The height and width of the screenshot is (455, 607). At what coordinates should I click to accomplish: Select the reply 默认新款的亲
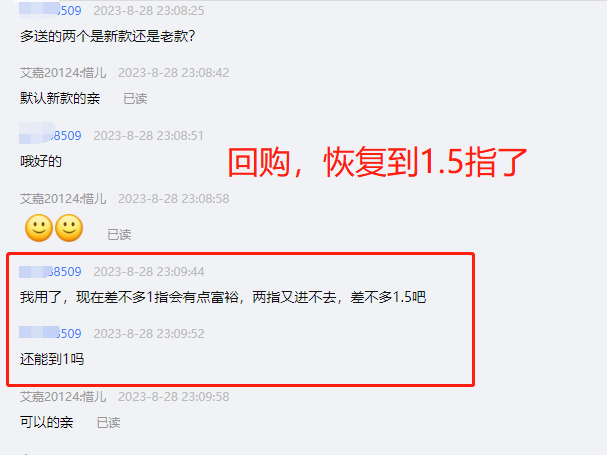tap(60, 98)
